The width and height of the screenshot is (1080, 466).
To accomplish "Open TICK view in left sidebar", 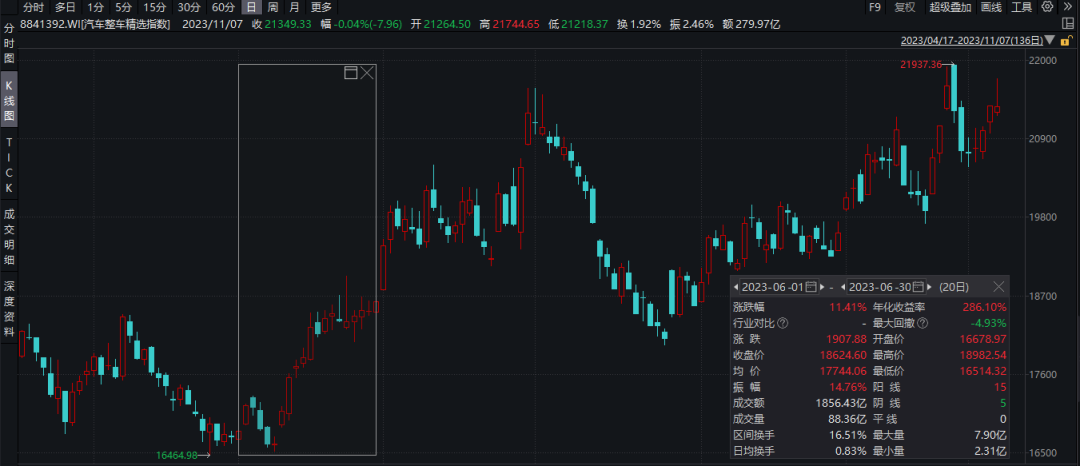I will (9, 165).
